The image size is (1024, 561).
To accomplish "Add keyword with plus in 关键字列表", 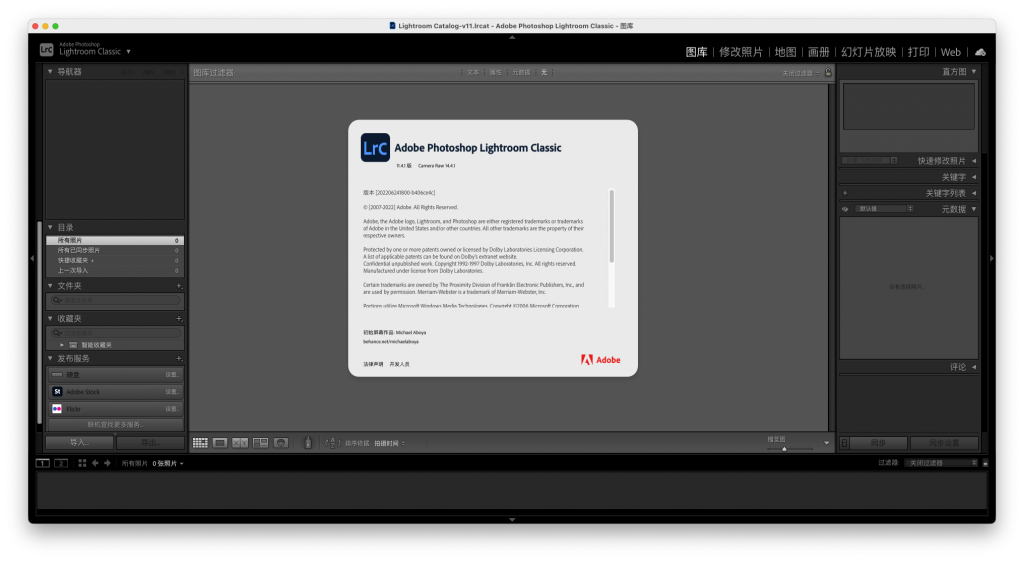I will (845, 193).
